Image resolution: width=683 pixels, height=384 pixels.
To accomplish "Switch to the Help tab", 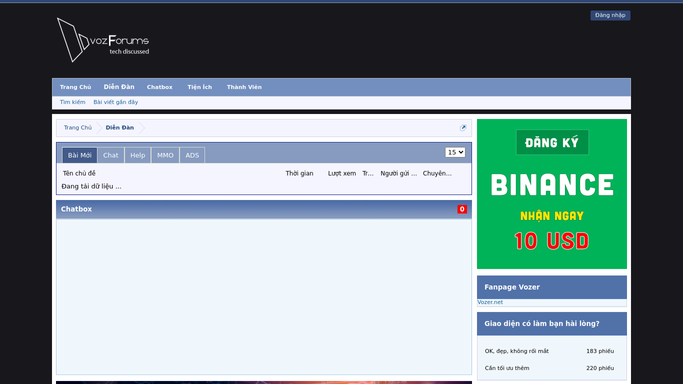I will (138, 155).
